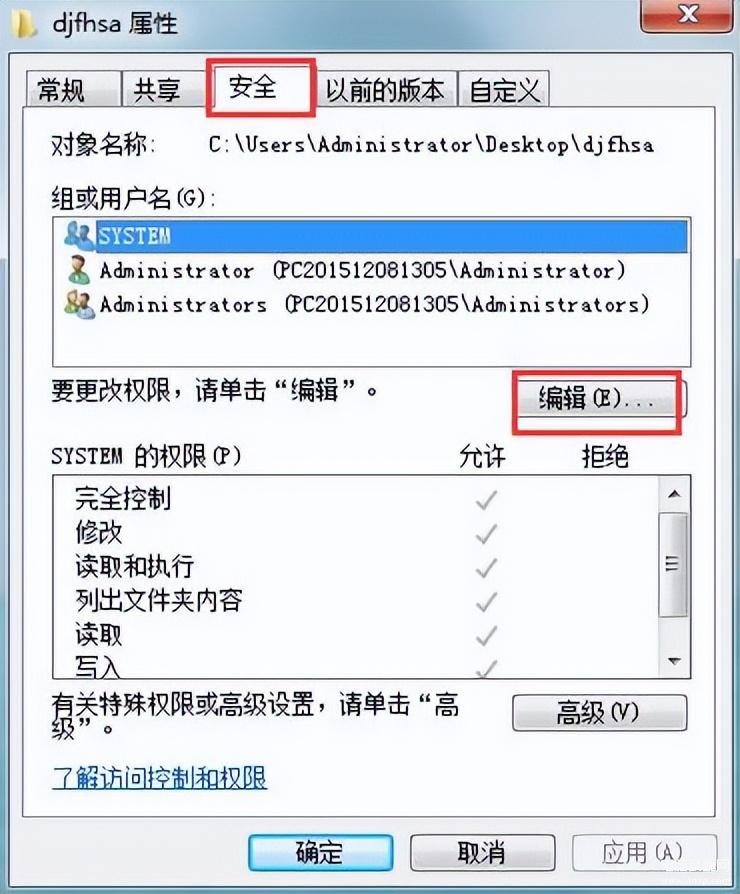Open the 以前的版本 tab
Viewport: 740px width, 894px height.
[385, 89]
